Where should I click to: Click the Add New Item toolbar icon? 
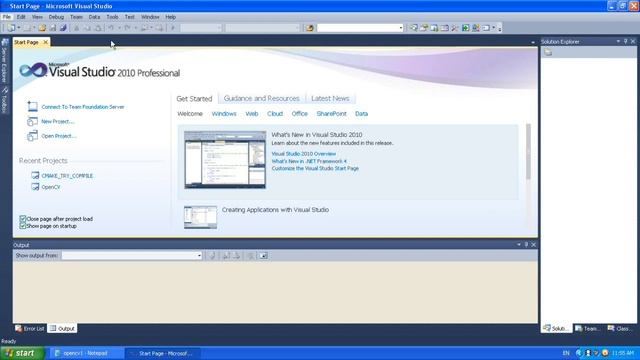point(26,28)
